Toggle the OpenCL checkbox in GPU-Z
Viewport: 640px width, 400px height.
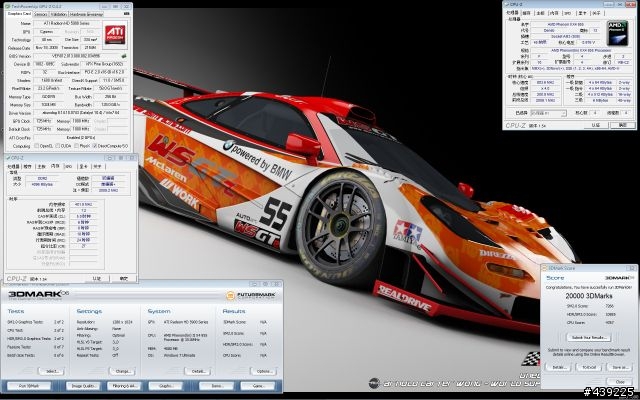pos(37,146)
